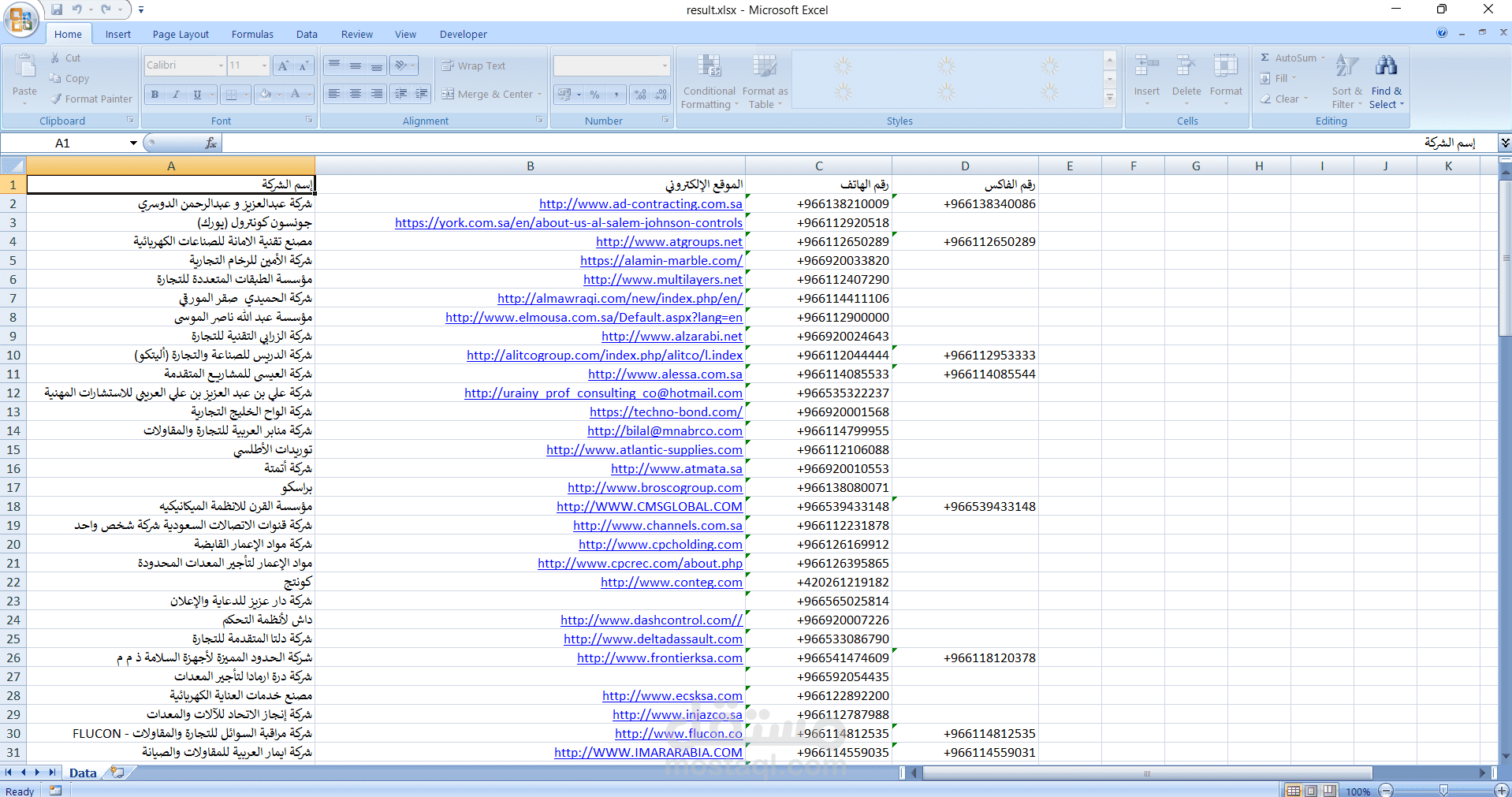Open Find & Select menu
Image resolution: width=1512 pixels, height=797 pixels.
coord(1387,81)
